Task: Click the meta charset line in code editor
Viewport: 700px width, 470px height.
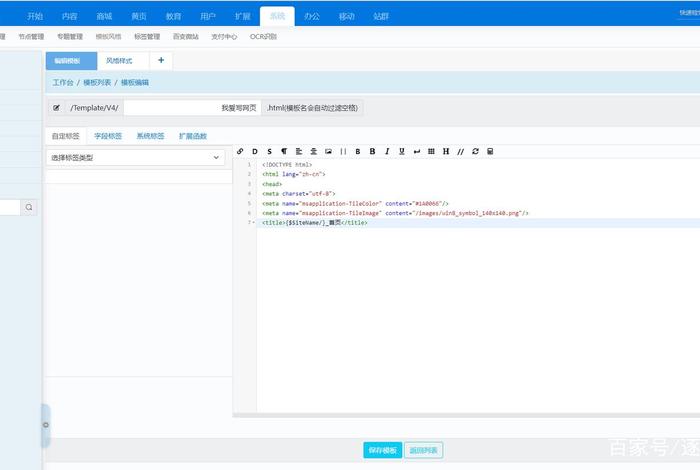Action: tap(299, 194)
